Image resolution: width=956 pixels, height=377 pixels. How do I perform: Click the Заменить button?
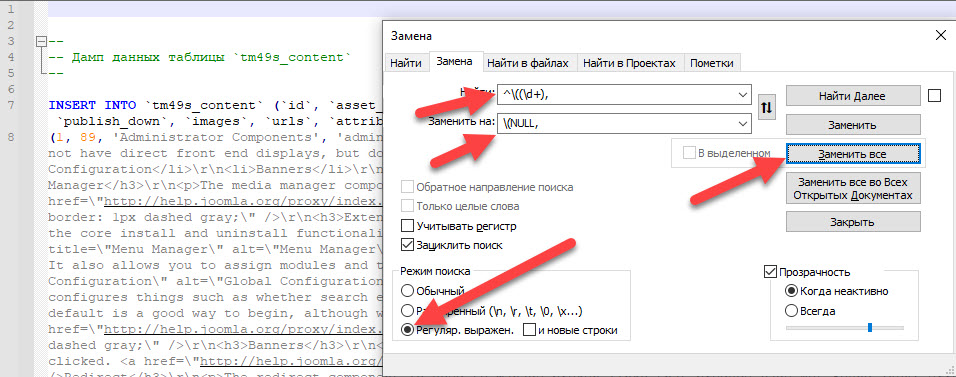pos(853,125)
